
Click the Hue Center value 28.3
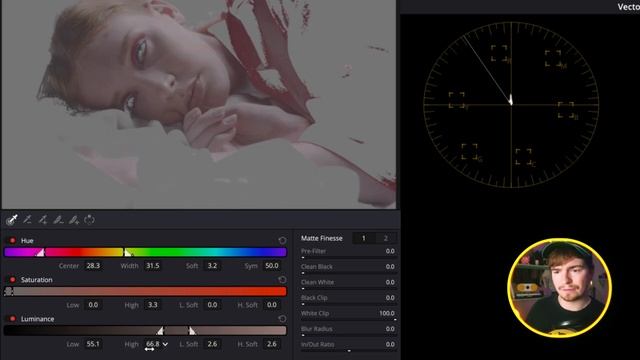click(93, 266)
